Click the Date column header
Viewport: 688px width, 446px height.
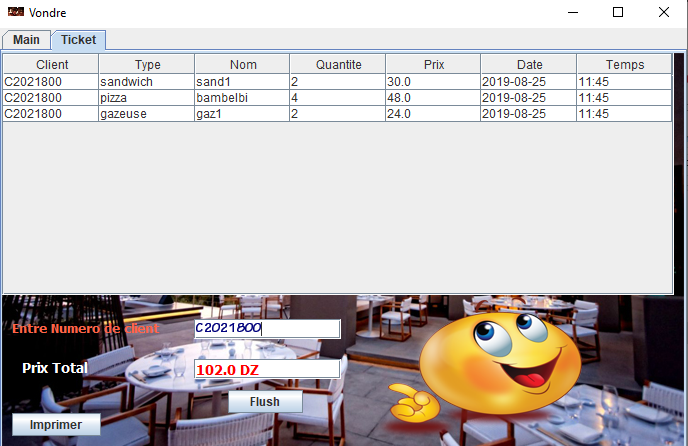[x=529, y=64]
